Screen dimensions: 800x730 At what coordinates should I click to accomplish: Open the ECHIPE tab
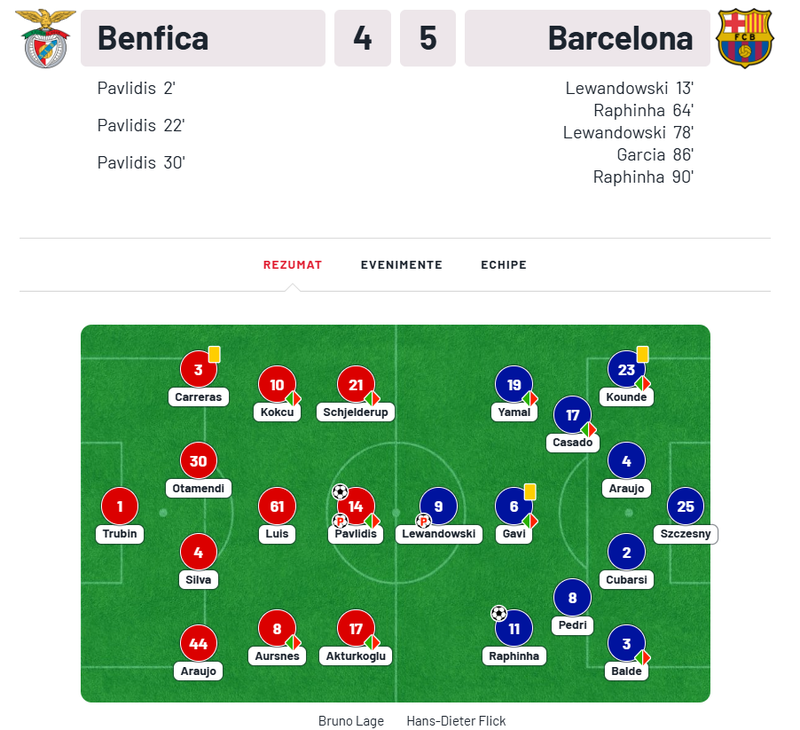point(503,265)
